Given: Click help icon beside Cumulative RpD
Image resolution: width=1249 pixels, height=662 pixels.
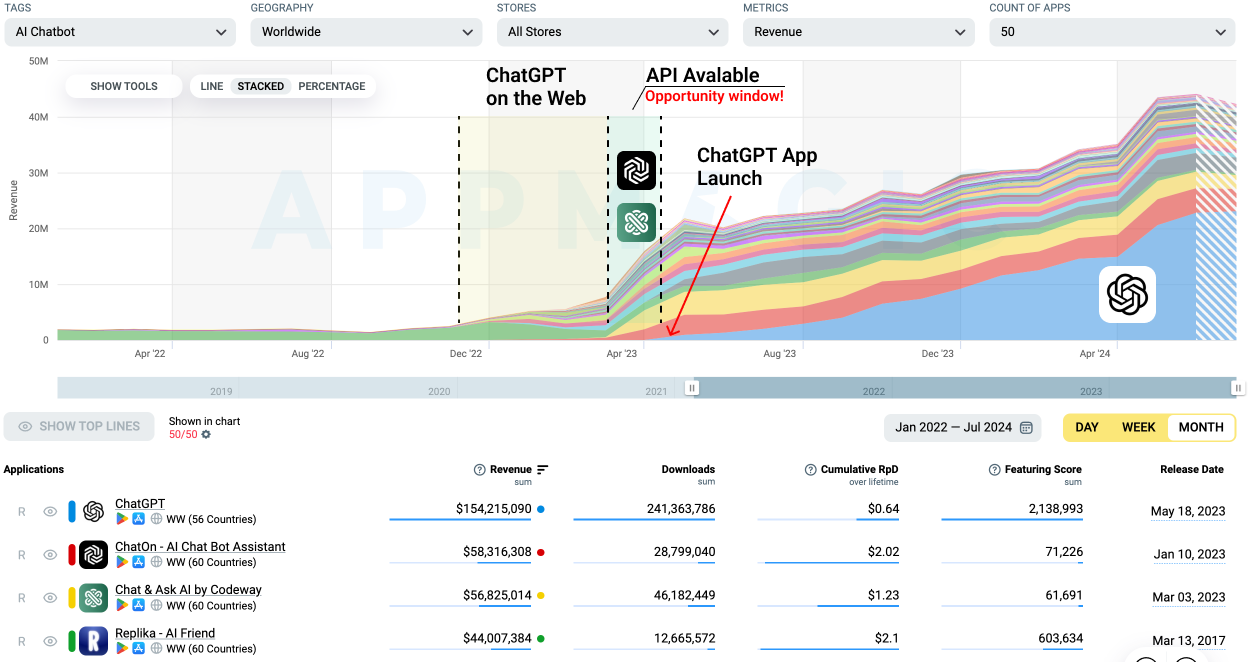Looking at the screenshot, I should click(811, 469).
